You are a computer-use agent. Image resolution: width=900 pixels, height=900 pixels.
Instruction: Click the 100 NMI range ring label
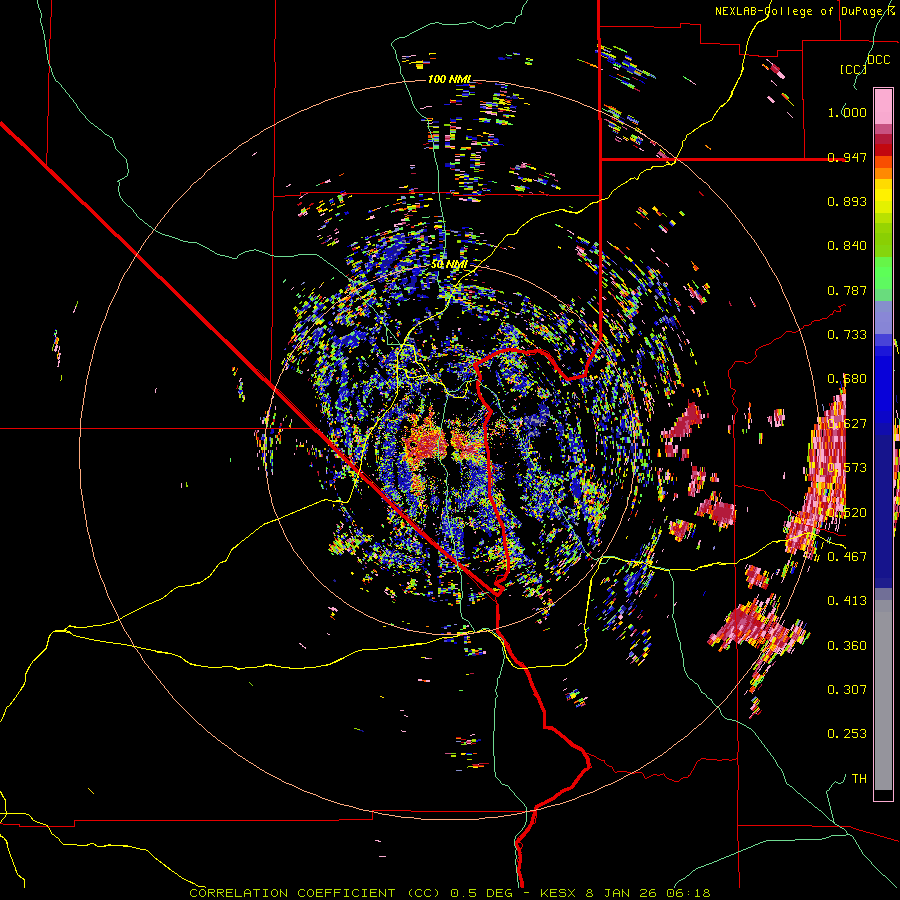coord(450,79)
